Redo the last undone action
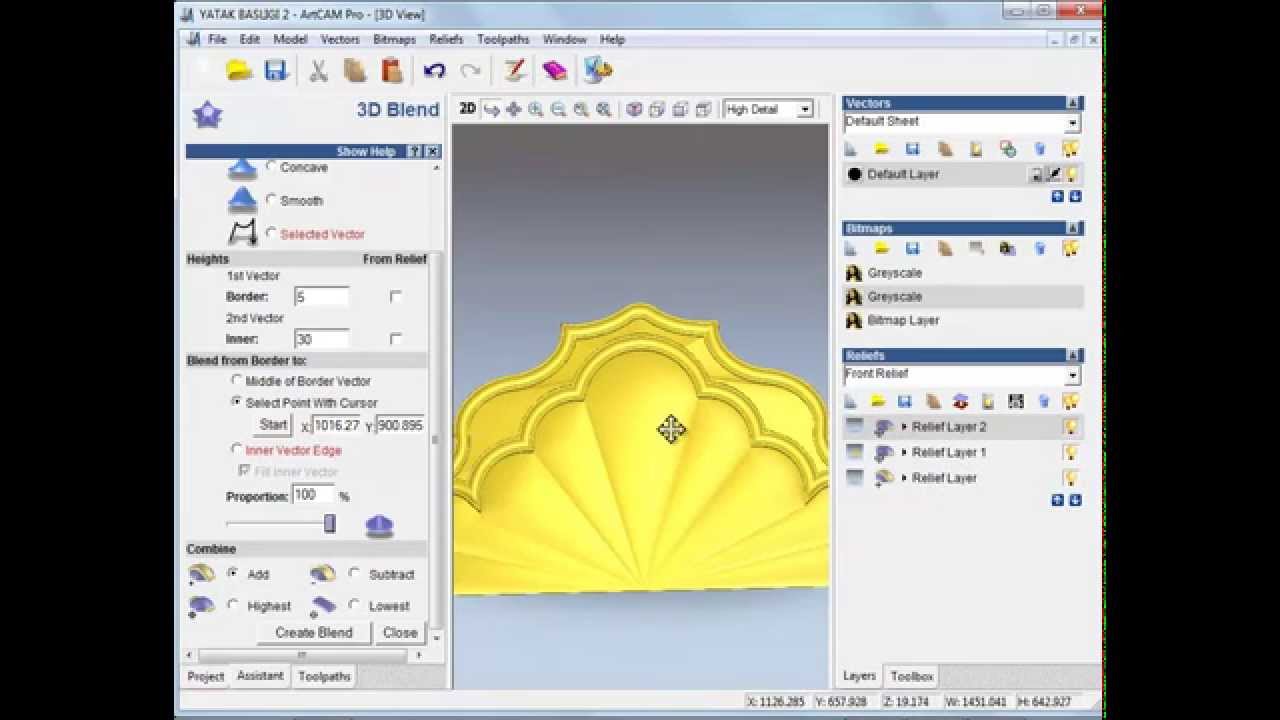The width and height of the screenshot is (1280, 720). (x=470, y=70)
